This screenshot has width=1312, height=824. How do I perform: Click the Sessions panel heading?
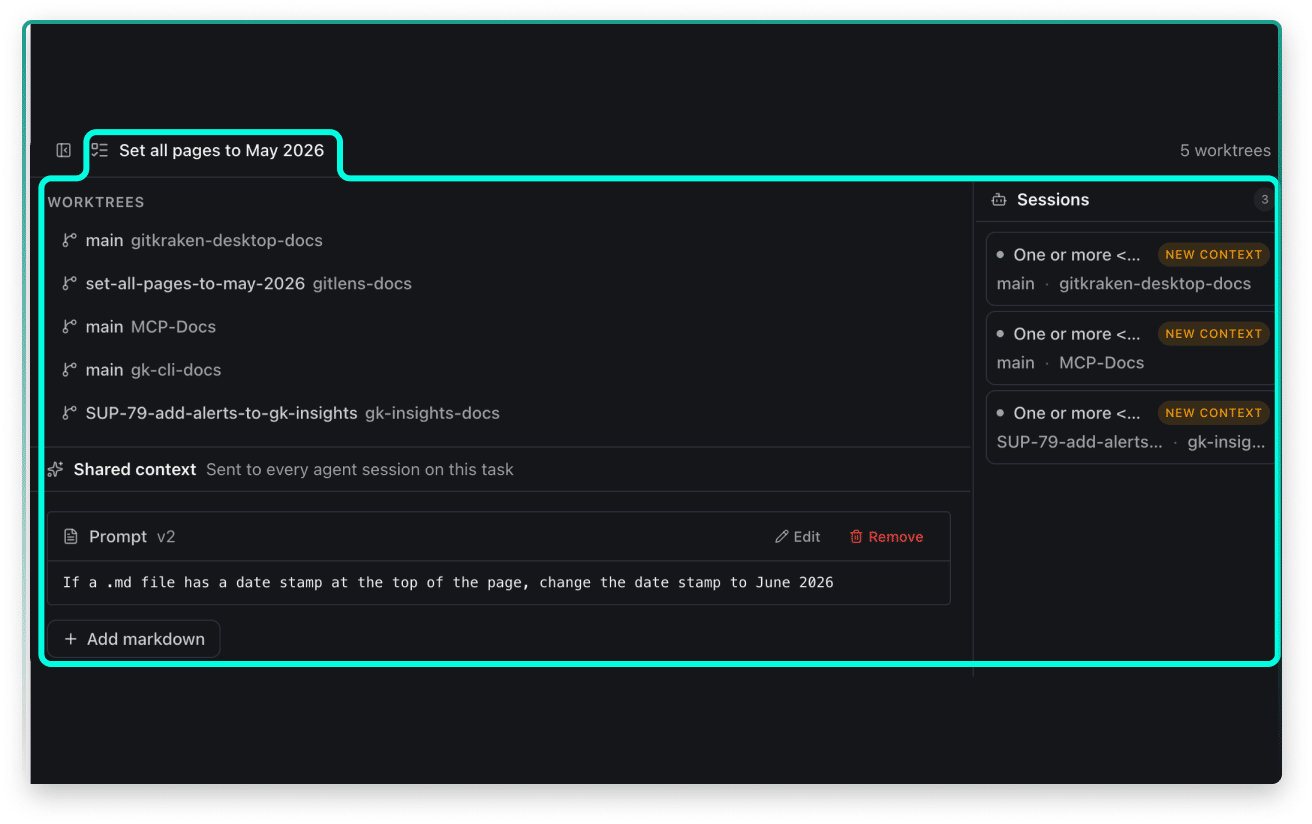pos(1053,200)
